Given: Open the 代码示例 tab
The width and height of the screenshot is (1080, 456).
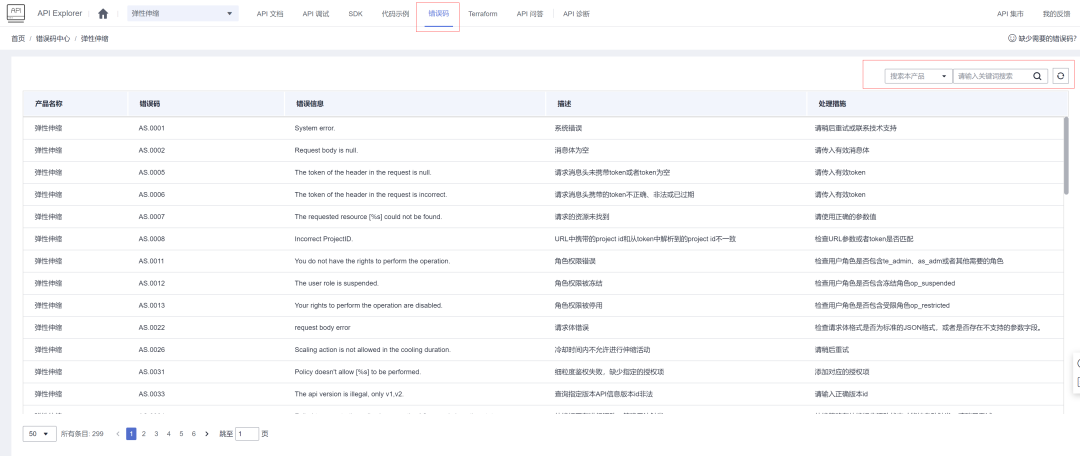Looking at the screenshot, I should click(x=395, y=14).
